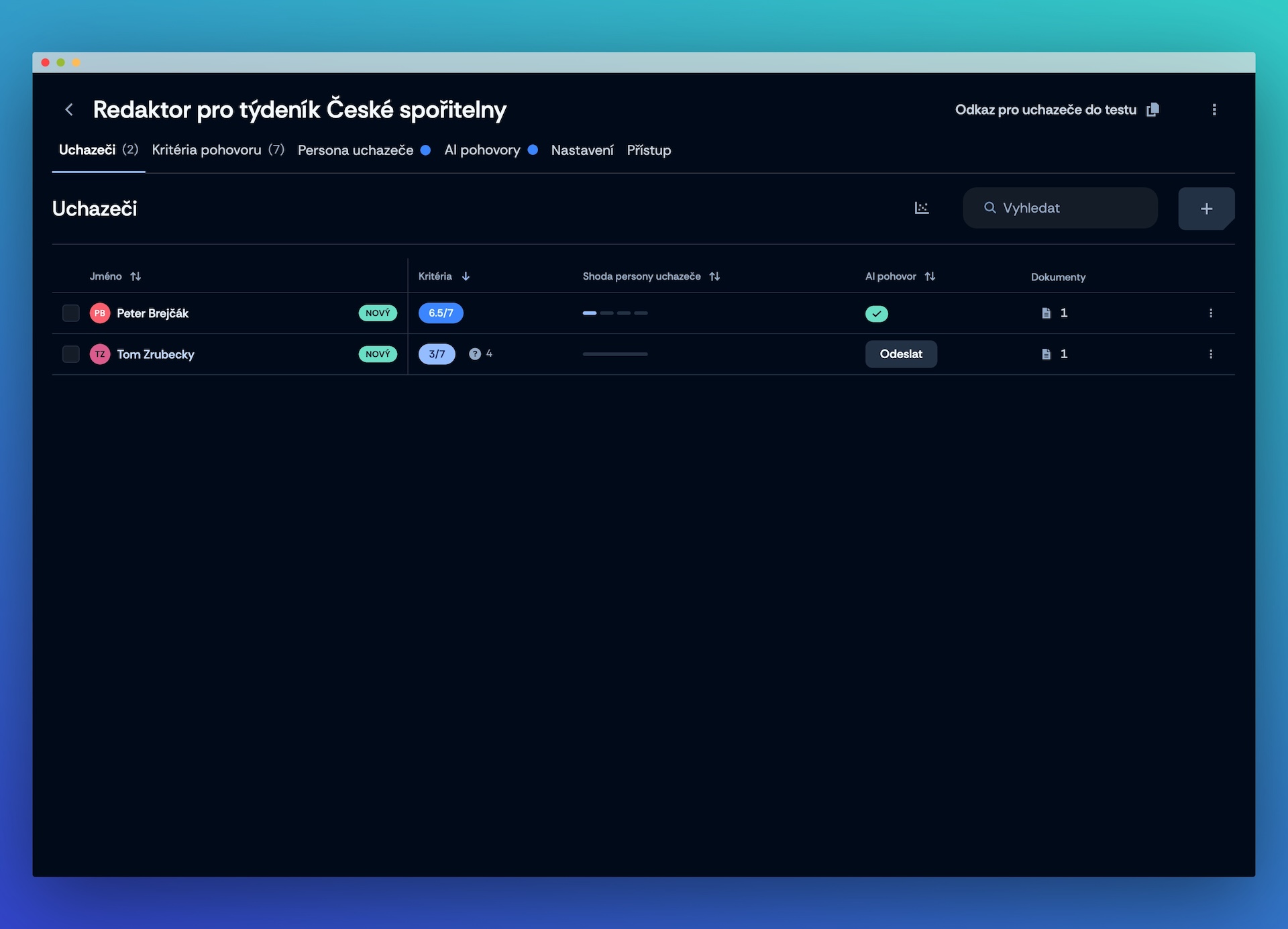
Task: Open the scatter chart view icon
Action: (922, 208)
